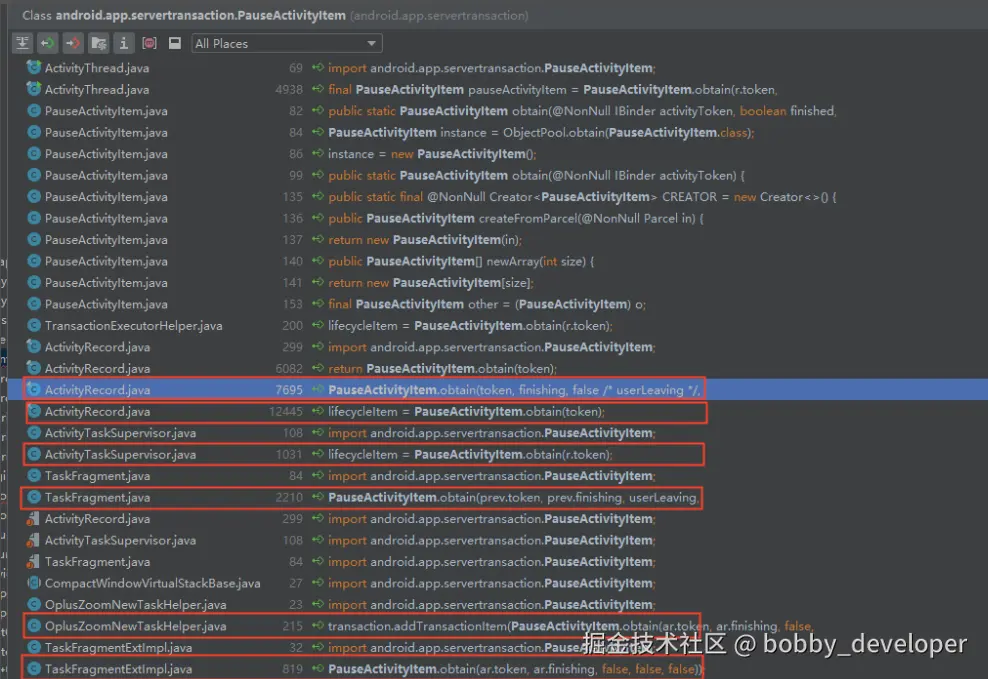Select the ActivityRecord.java line 12445 filename
This screenshot has height=679, width=988.
coord(97,411)
